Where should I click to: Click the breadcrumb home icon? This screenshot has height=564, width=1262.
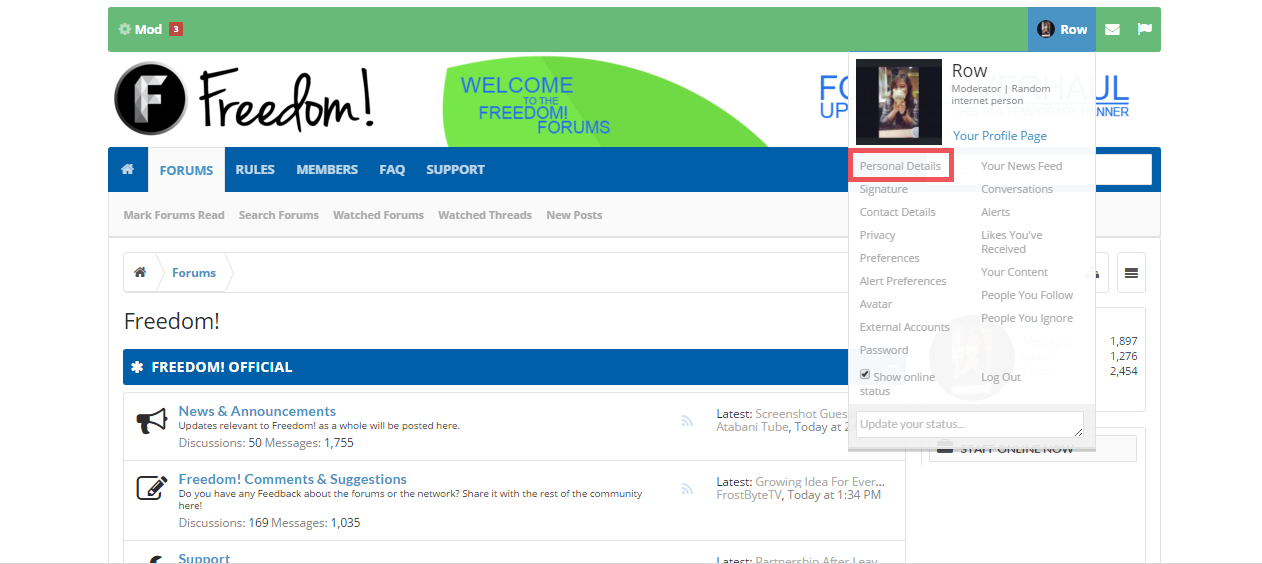tap(140, 272)
